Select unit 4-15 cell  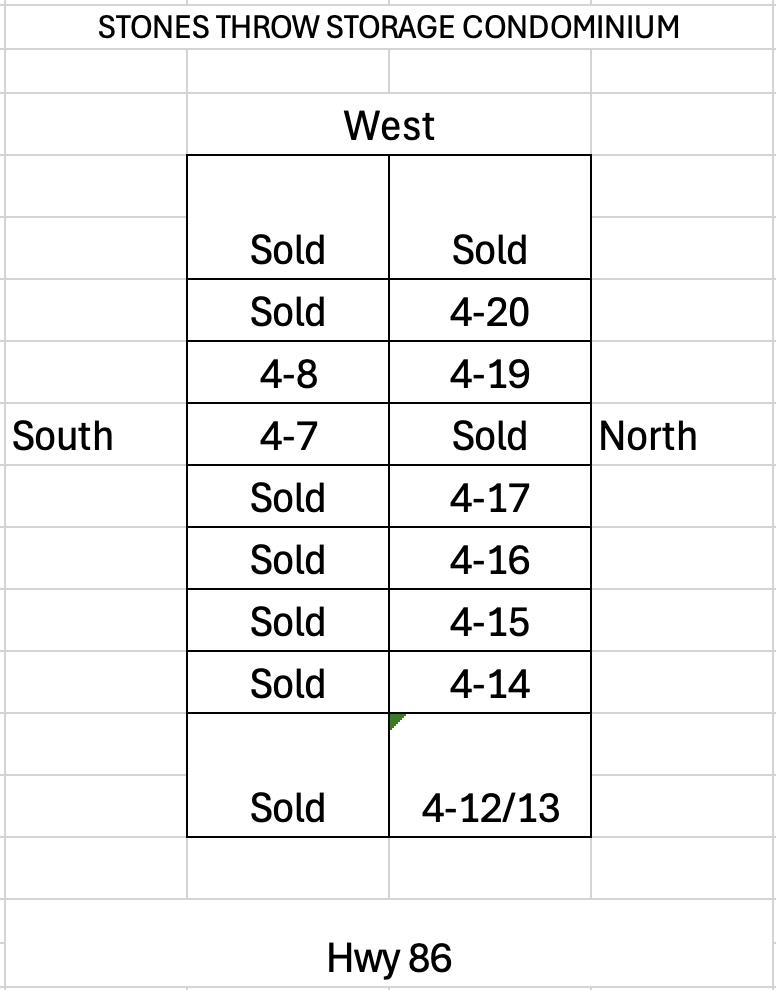click(x=489, y=622)
